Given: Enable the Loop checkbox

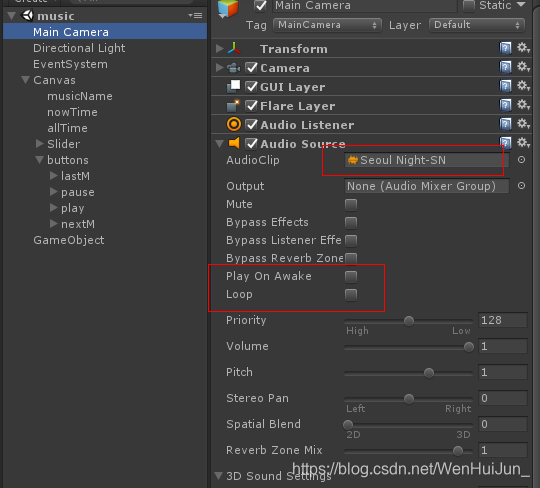Looking at the screenshot, I should pyautogui.click(x=351, y=295).
